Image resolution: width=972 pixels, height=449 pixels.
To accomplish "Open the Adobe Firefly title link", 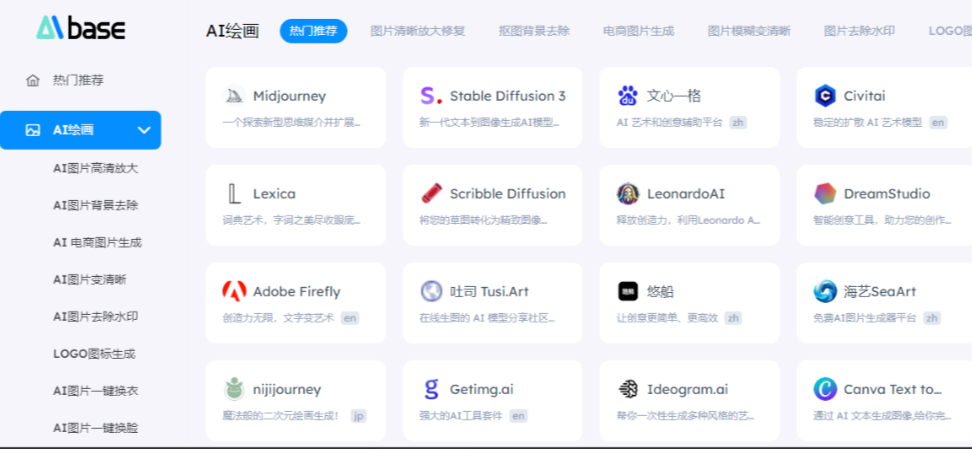I will tap(296, 291).
